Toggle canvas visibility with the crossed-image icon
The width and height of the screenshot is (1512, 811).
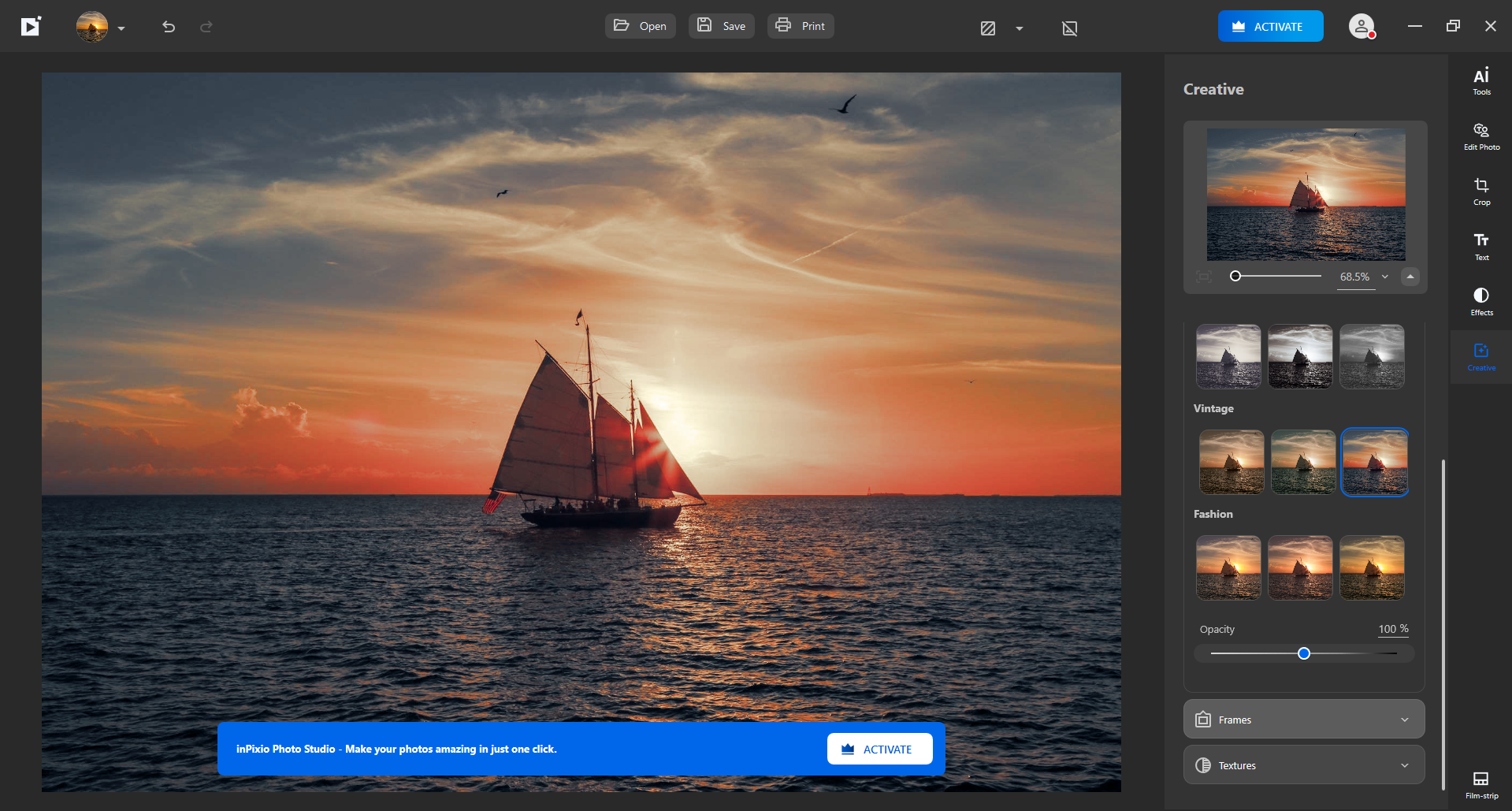(1069, 28)
